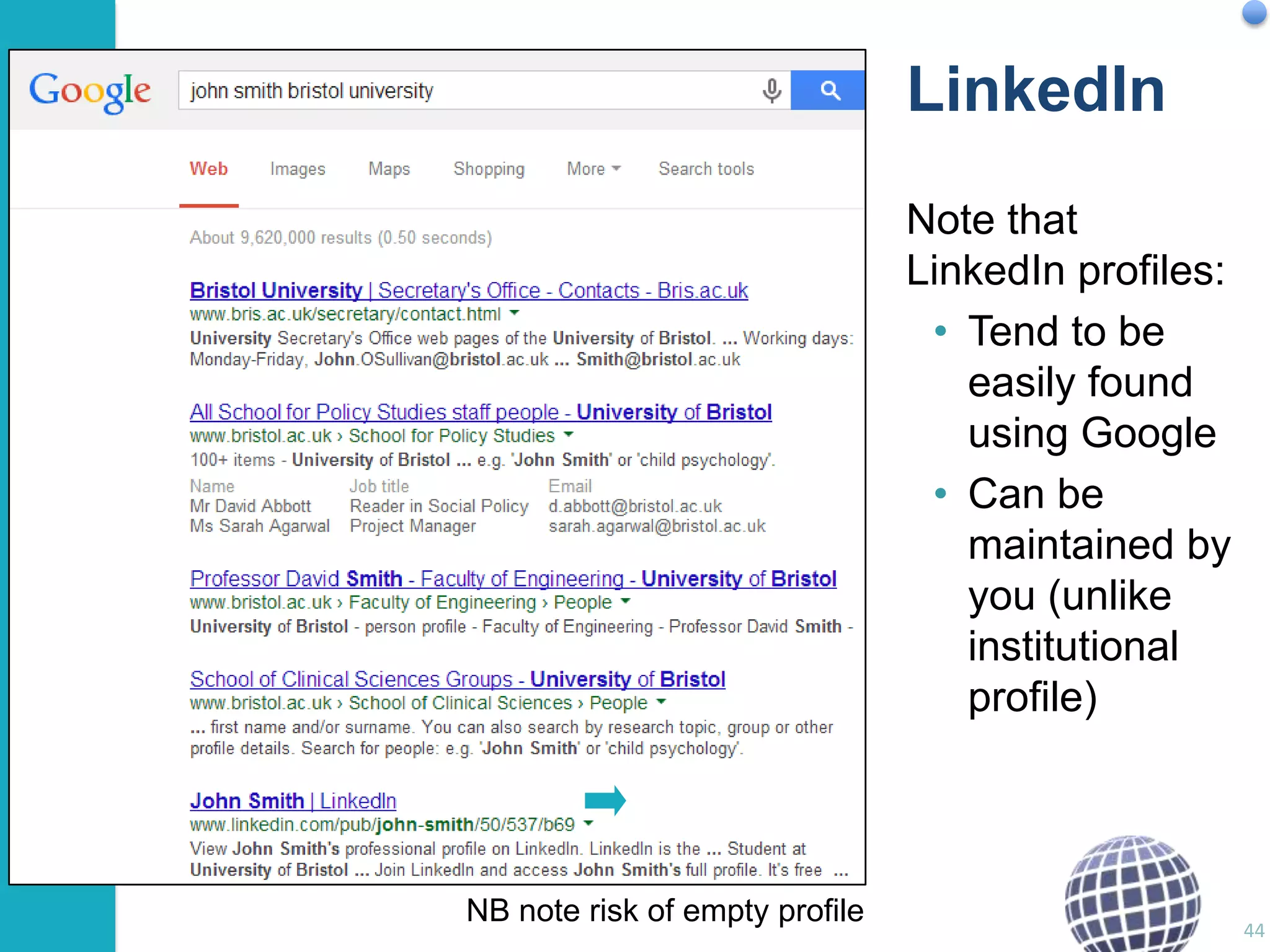The image size is (1270, 952).
Task: Select the Web tab
Action: pyautogui.click(x=209, y=169)
